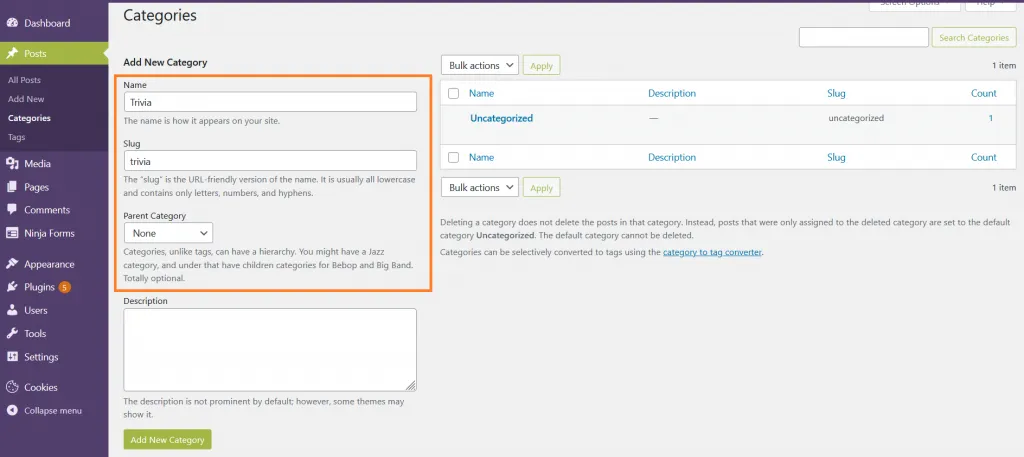Click the Plugins update count badge
Viewport: 1024px width, 457px height.
64,287
